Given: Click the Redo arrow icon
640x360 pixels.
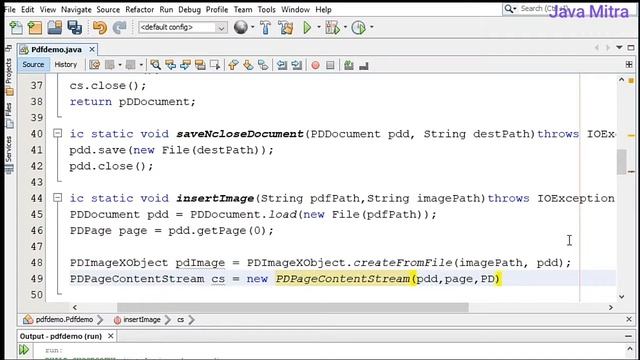Looking at the screenshot, I should click(x=119, y=27).
